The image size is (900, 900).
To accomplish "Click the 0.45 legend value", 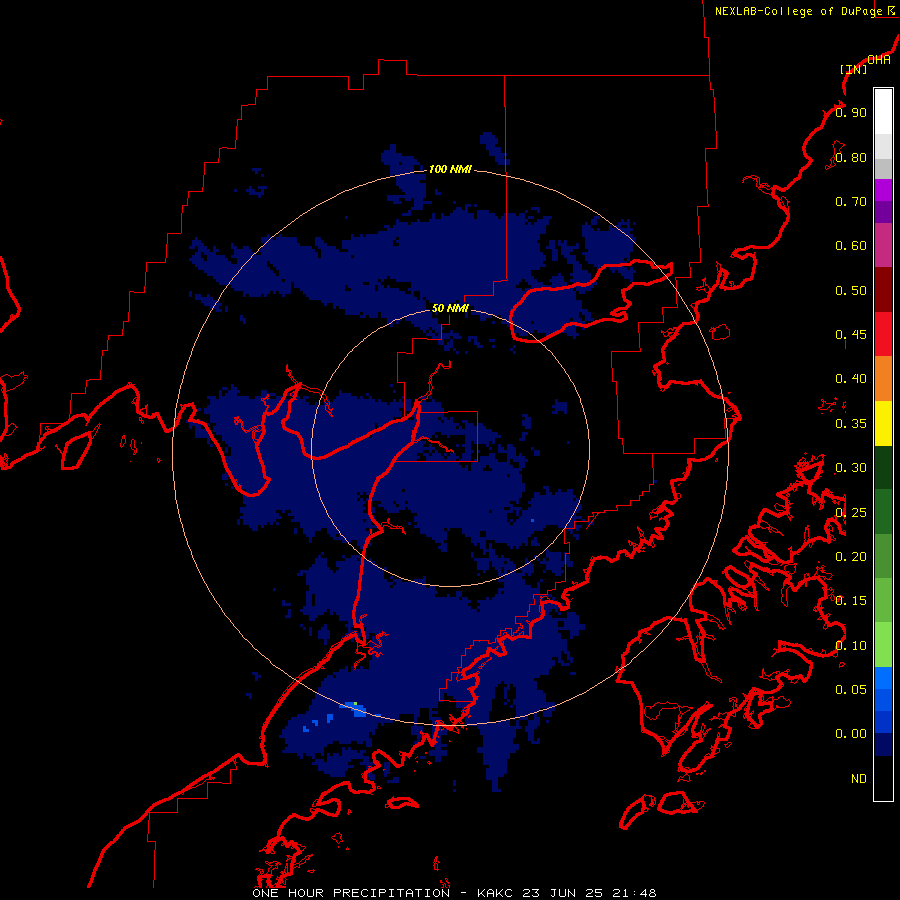I will pyautogui.click(x=851, y=334).
